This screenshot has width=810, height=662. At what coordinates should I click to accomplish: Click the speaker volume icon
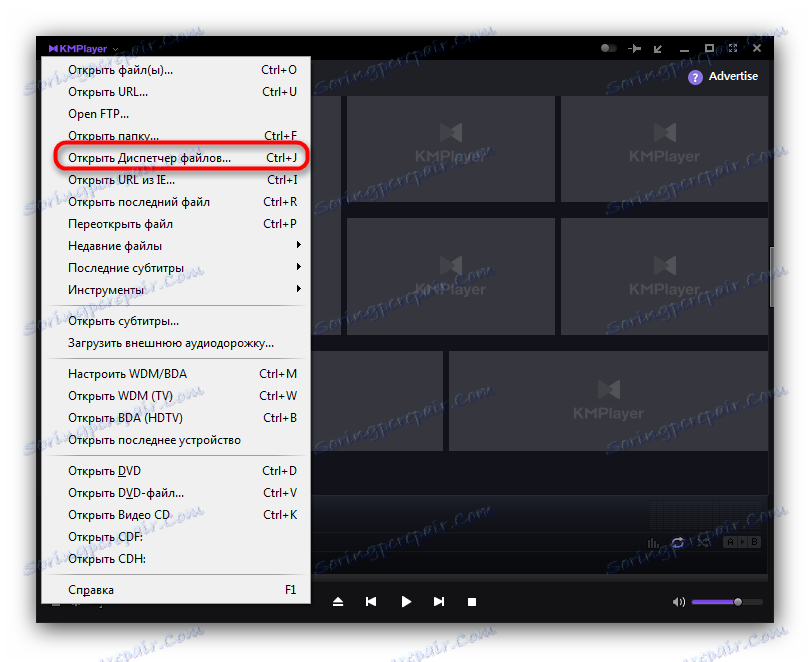point(678,601)
